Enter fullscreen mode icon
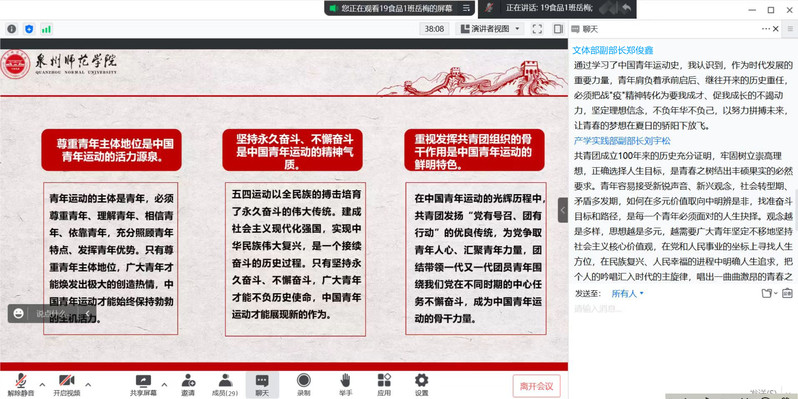The height and width of the screenshot is (399, 798). click(537, 29)
